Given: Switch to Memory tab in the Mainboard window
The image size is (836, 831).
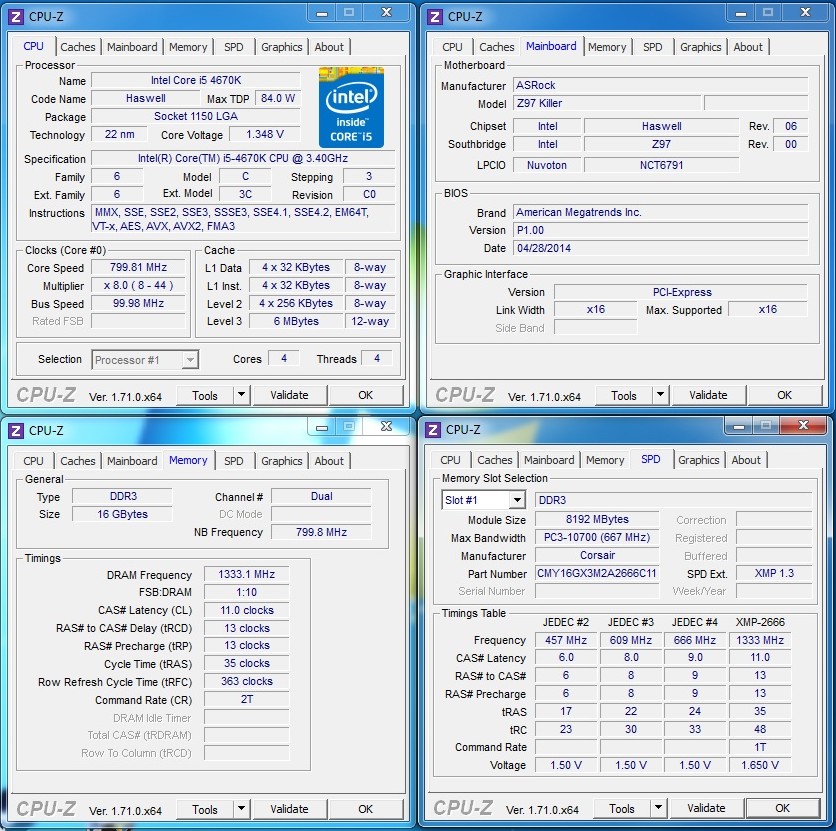Looking at the screenshot, I should coord(607,47).
